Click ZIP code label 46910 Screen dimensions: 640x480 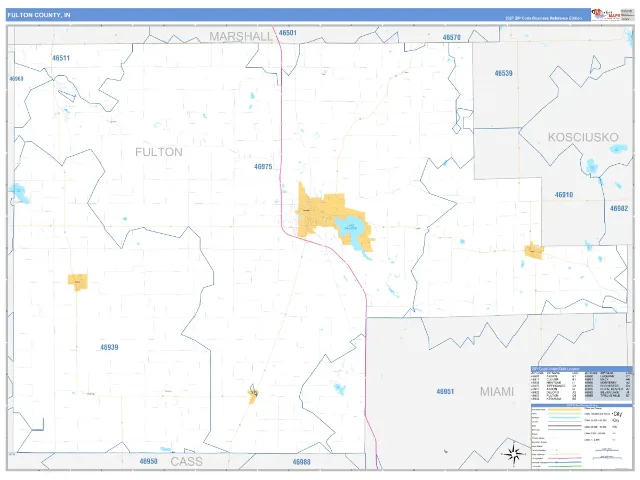[x=564, y=195]
